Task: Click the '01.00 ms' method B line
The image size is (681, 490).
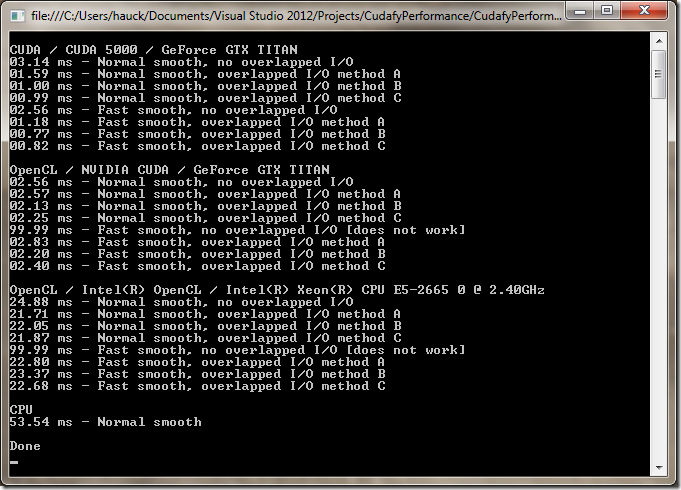Action: [x=205, y=86]
